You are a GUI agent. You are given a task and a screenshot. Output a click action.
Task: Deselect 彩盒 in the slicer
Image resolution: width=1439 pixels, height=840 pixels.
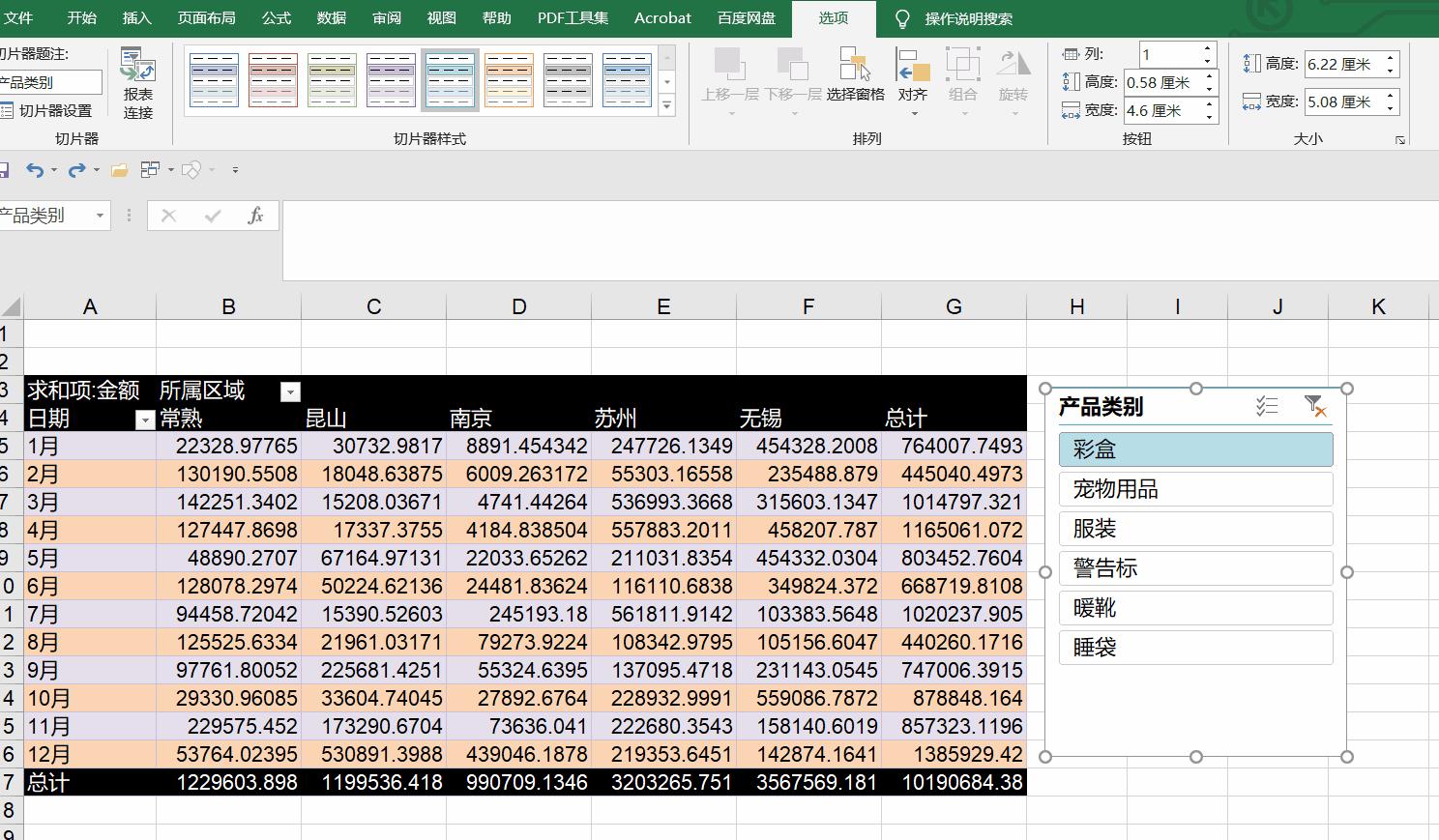[x=1195, y=449]
